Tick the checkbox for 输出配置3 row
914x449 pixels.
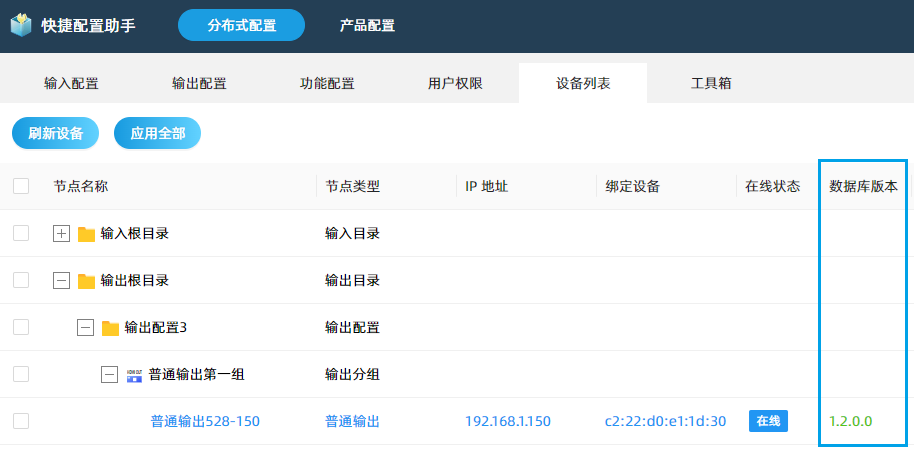21,327
